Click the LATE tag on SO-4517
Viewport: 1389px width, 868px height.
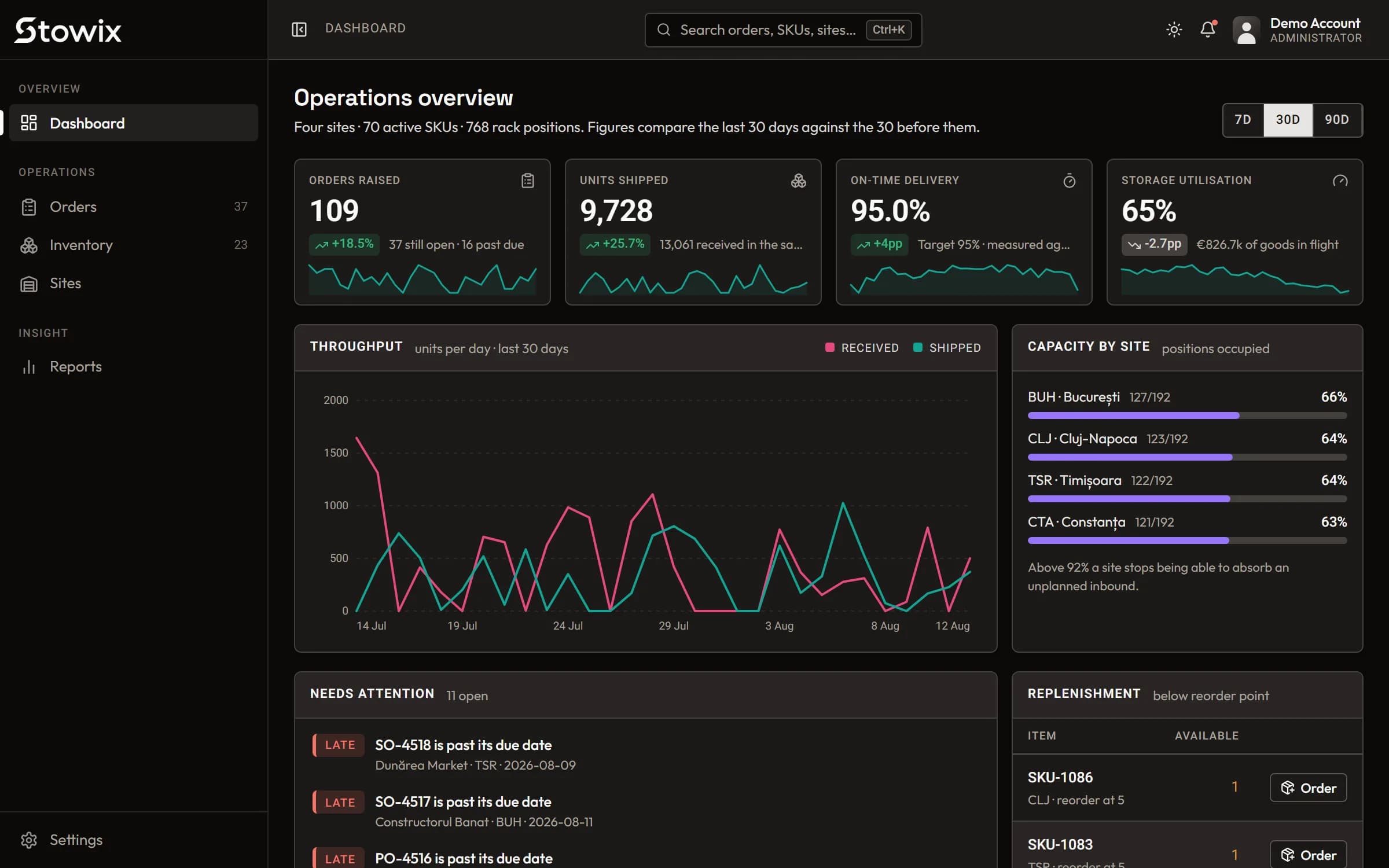(x=339, y=802)
